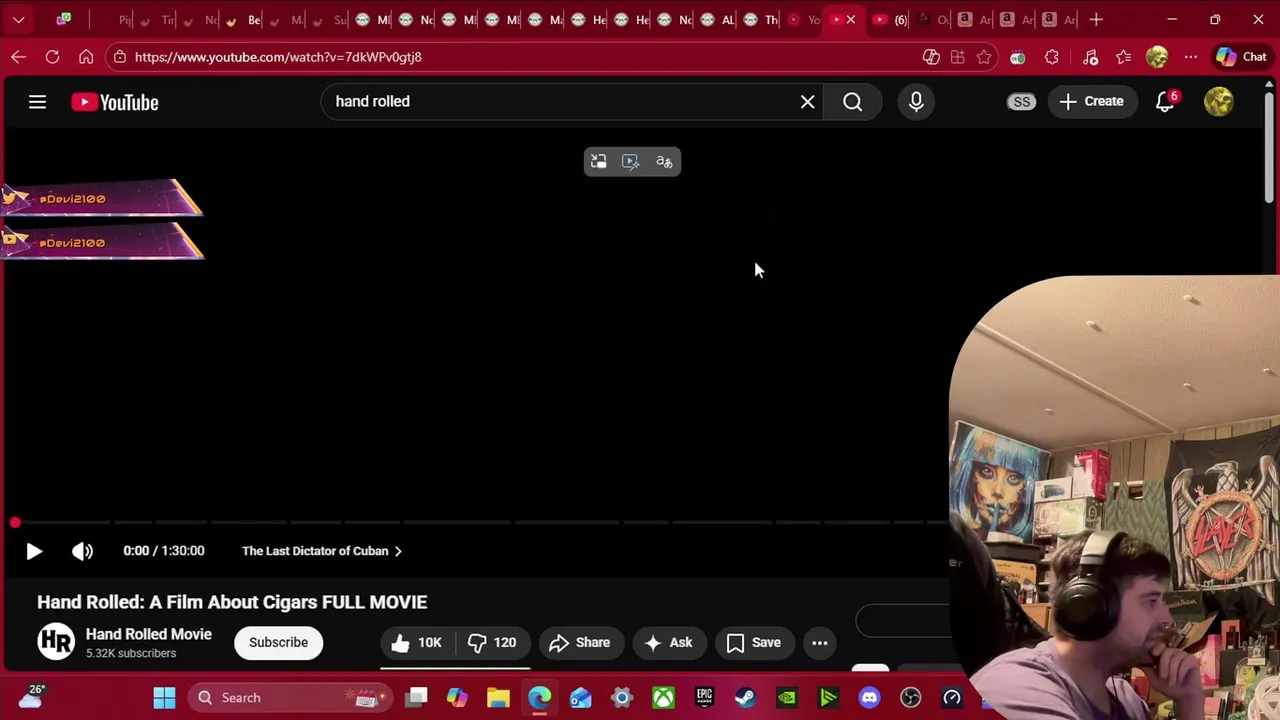The width and height of the screenshot is (1280, 720).
Task: Open more actions three-dot menu
Action: coord(819,643)
